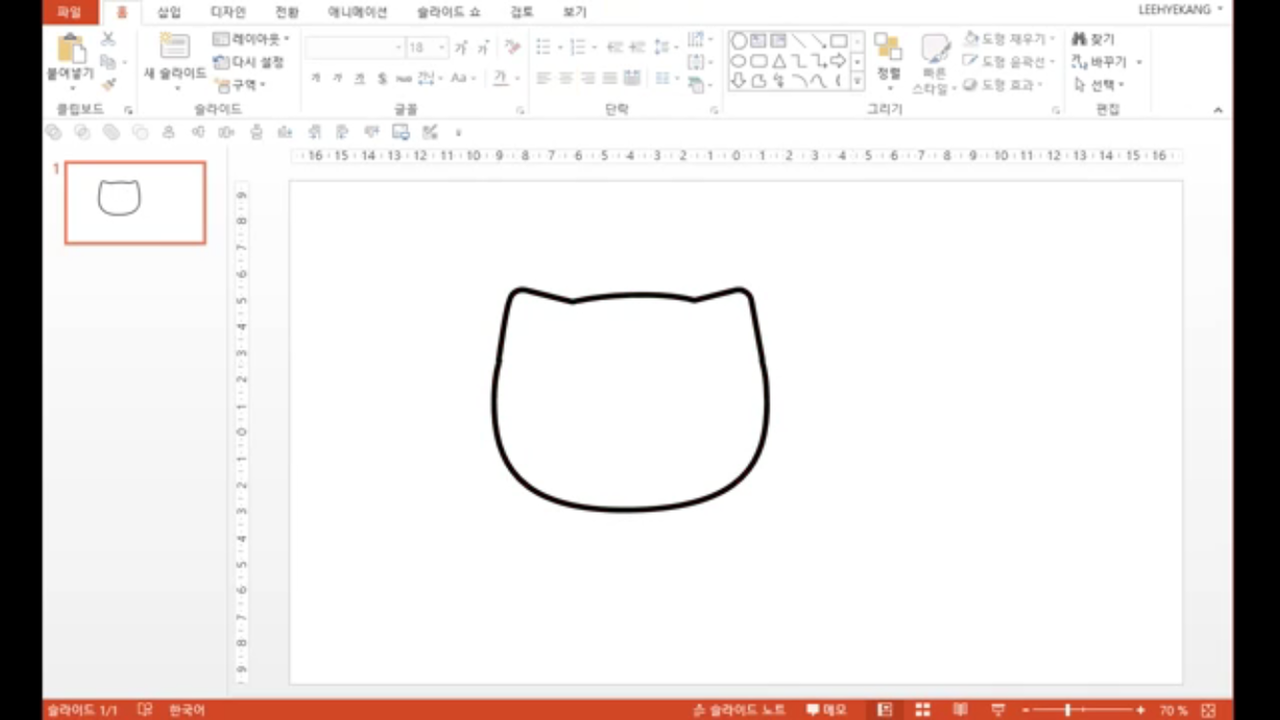Select the down arrow shape in gallery
1280x720 pixels.
click(x=739, y=81)
